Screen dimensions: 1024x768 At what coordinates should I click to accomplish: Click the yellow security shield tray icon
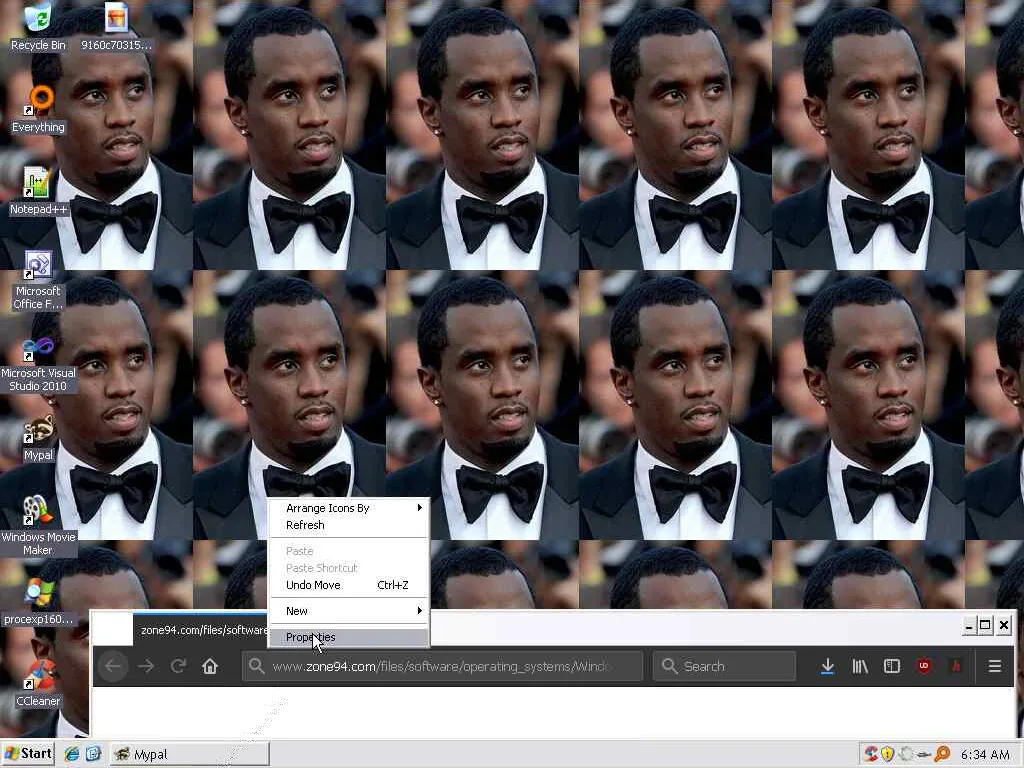(x=888, y=754)
